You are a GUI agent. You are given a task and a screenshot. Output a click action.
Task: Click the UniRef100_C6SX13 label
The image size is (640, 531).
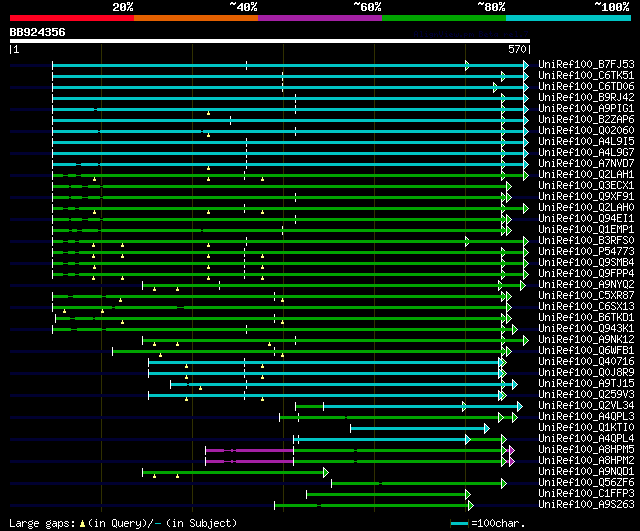(586, 307)
